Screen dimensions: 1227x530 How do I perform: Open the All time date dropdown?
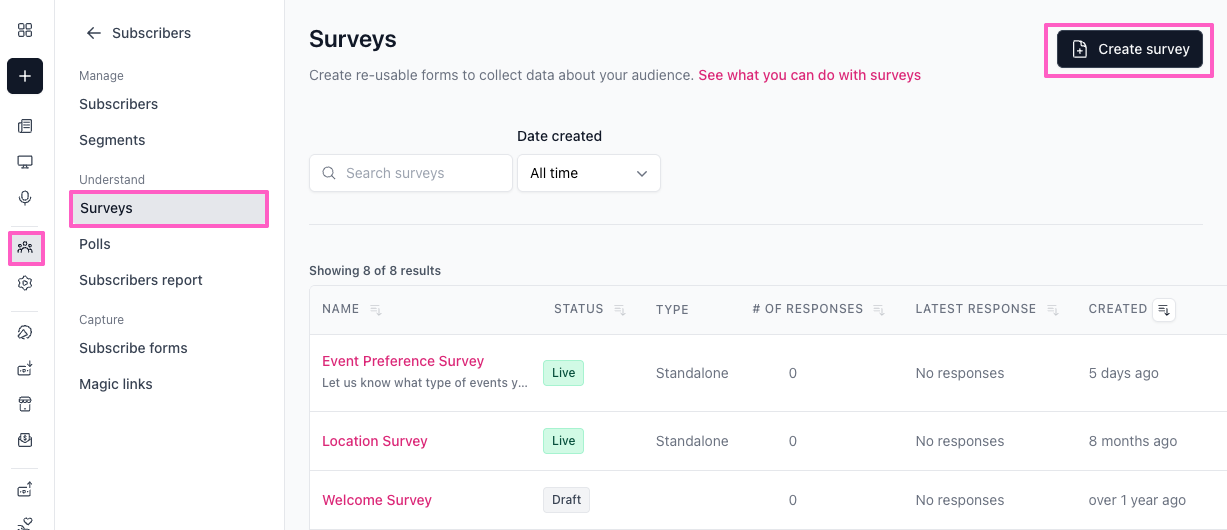[588, 173]
